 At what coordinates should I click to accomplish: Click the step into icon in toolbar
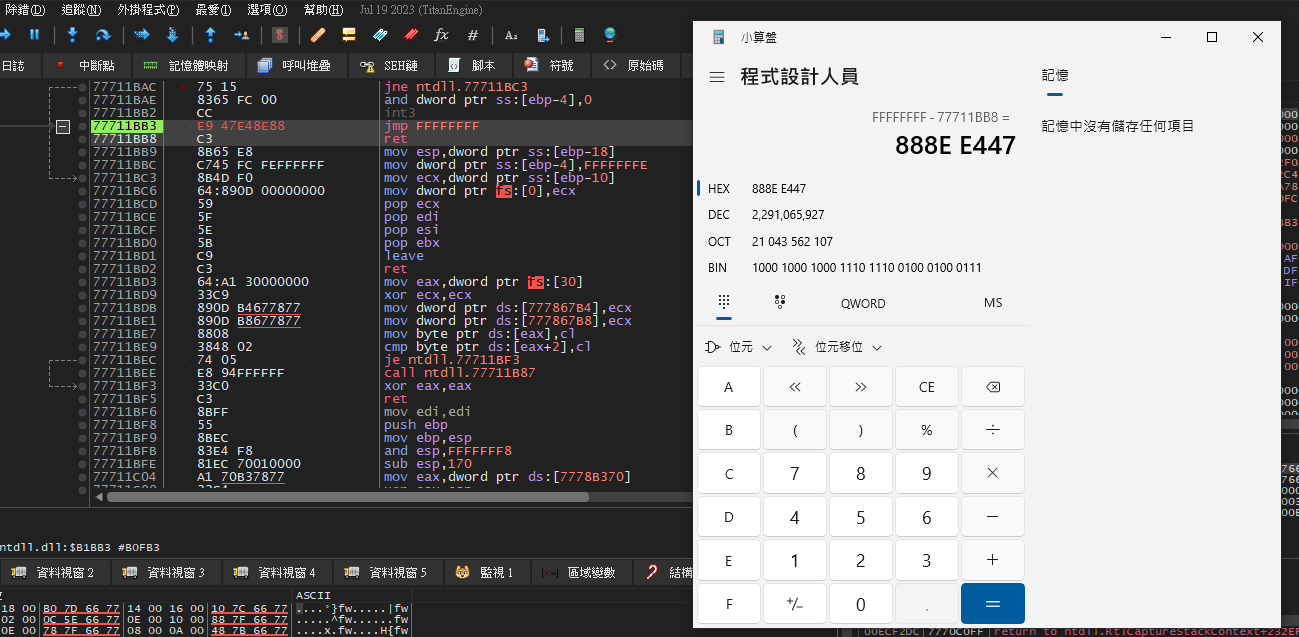pos(72,35)
